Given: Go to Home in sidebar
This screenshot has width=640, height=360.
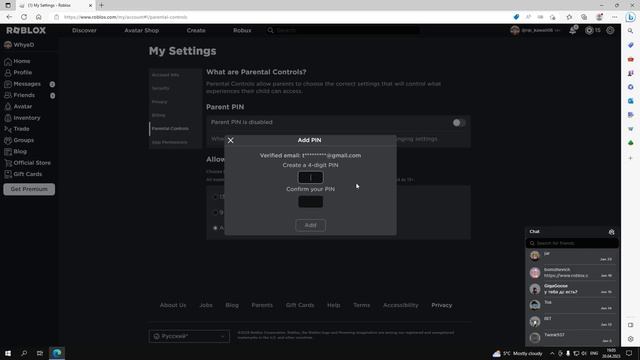Looking at the screenshot, I should [17, 61].
